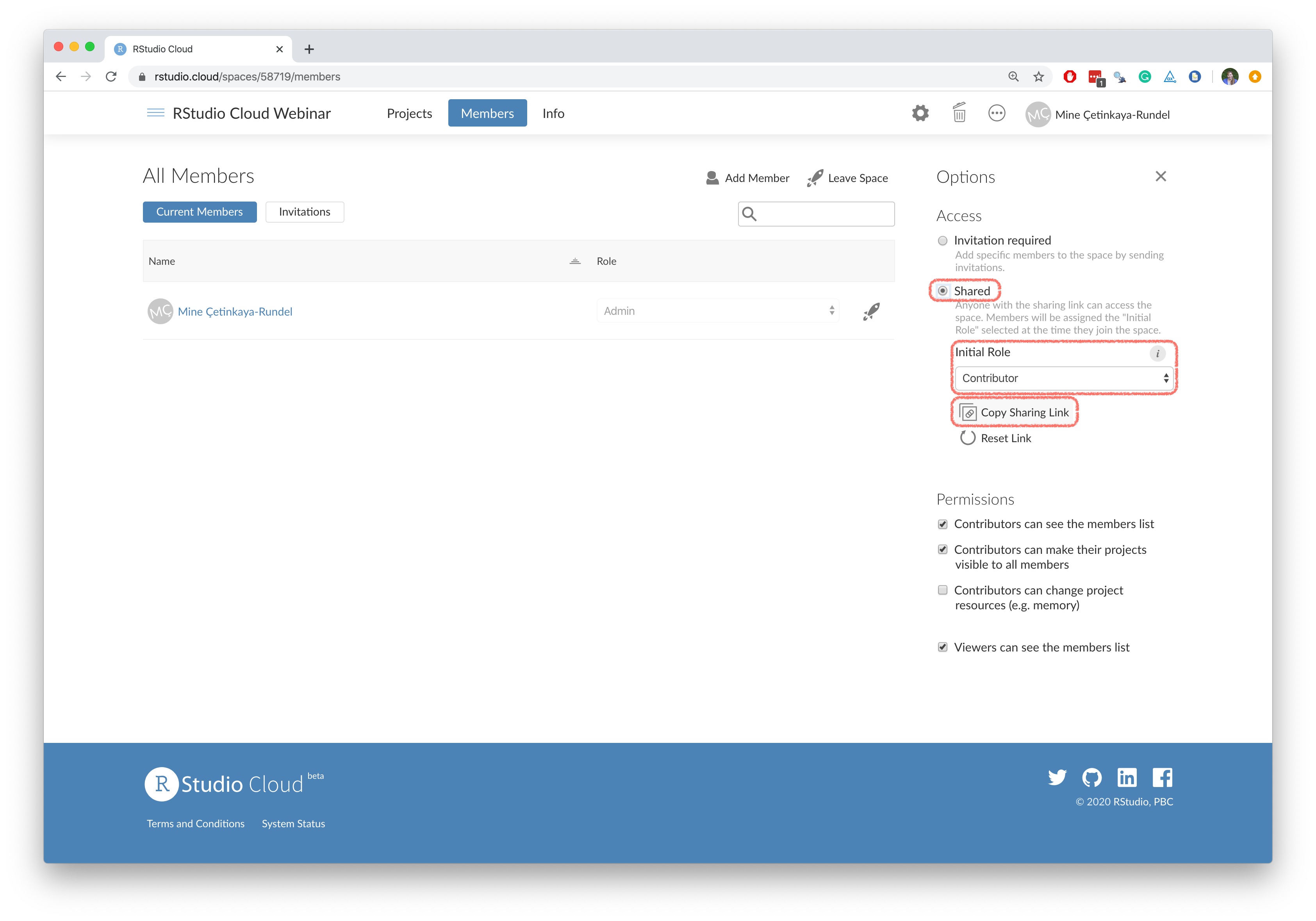Image resolution: width=1316 pixels, height=921 pixels.
Task: Sort members using the Name column arrow
Action: [x=575, y=261]
